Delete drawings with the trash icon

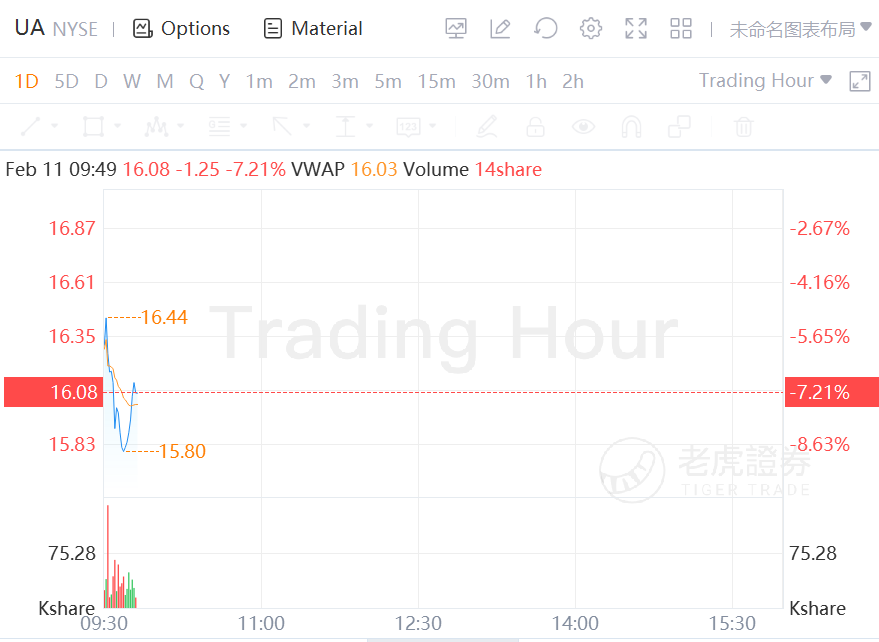pos(743,127)
